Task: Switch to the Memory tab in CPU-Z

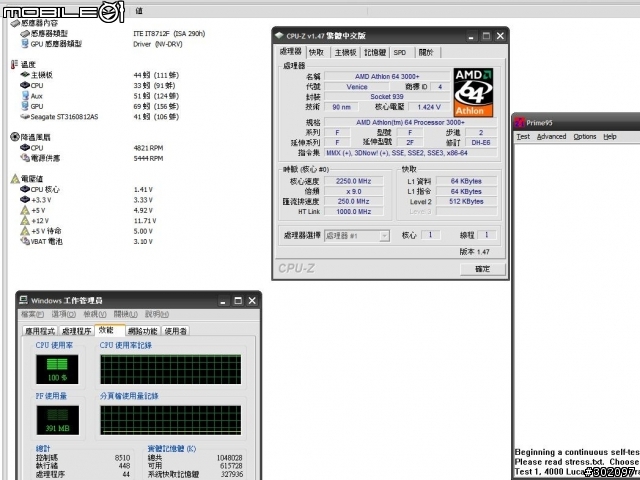Action: [375, 53]
